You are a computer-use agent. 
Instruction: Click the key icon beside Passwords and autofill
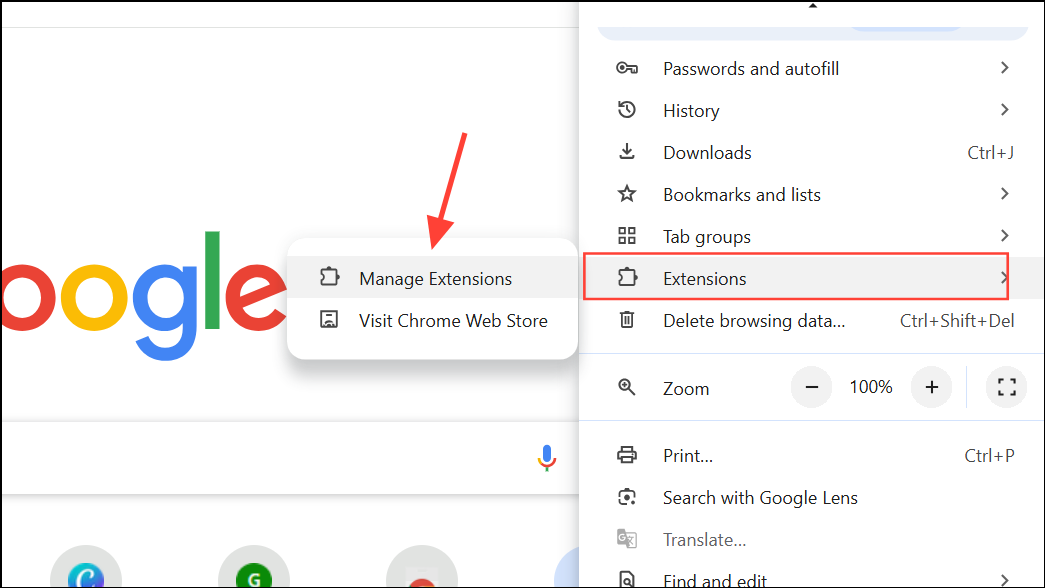point(627,69)
